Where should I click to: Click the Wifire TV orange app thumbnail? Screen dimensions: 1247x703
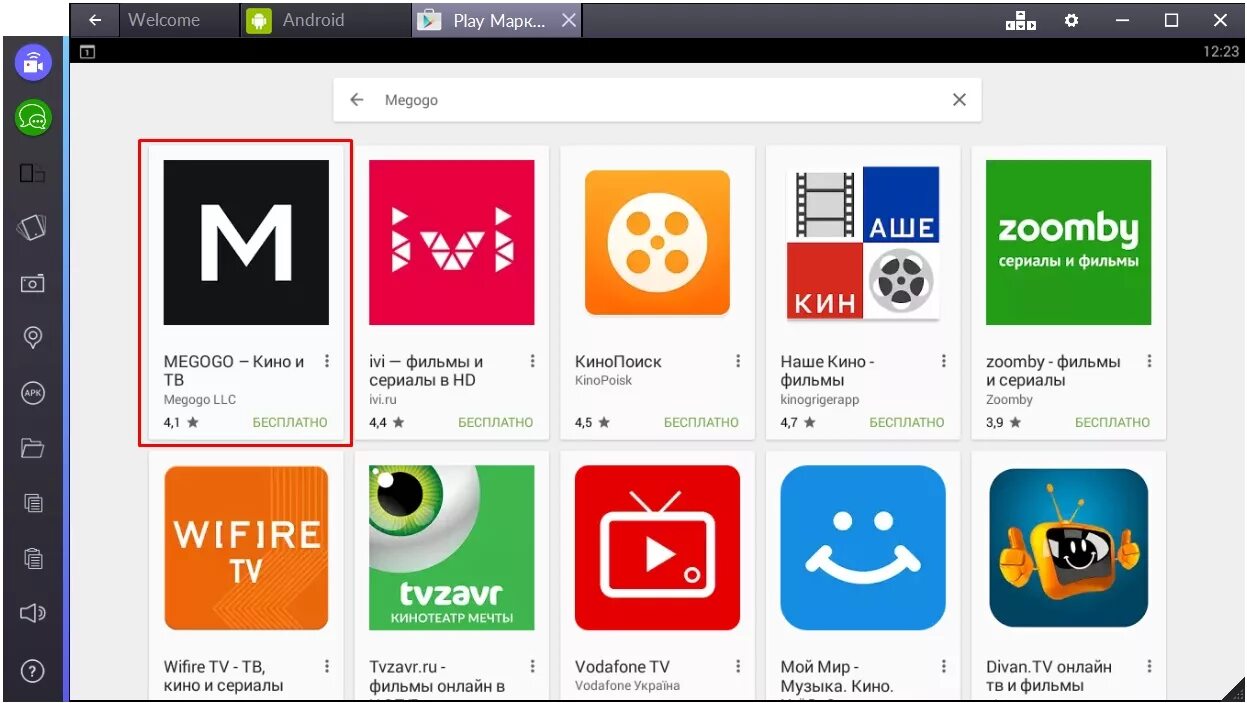(246, 548)
